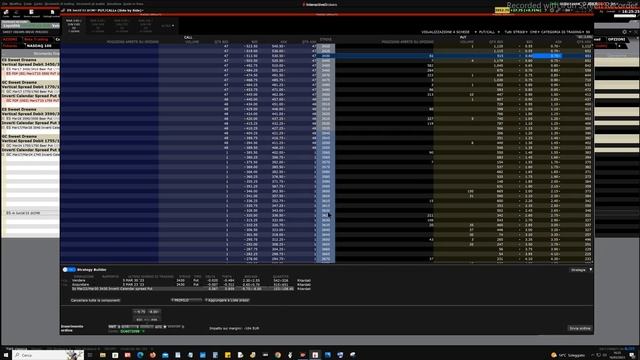
Task: Open the PUT/CALL view dropdown
Action: tap(489, 32)
